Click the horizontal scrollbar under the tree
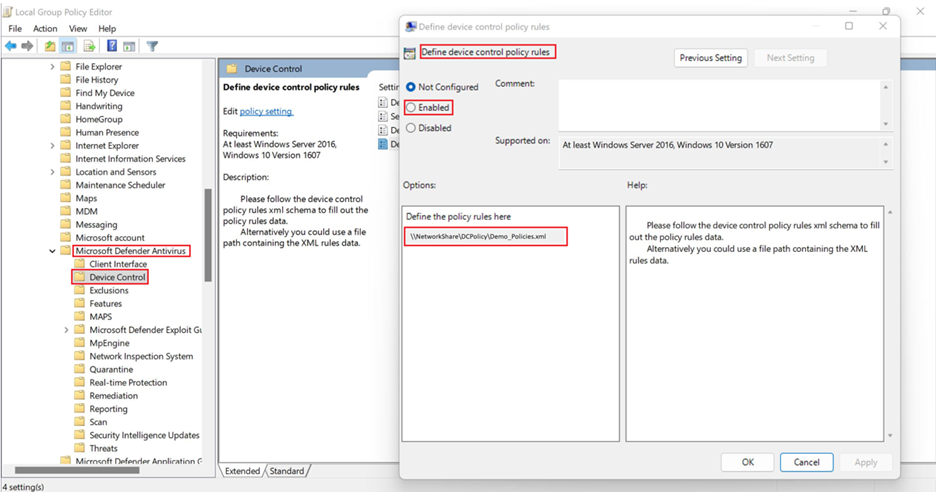This screenshot has height=492, width=936. [77, 470]
